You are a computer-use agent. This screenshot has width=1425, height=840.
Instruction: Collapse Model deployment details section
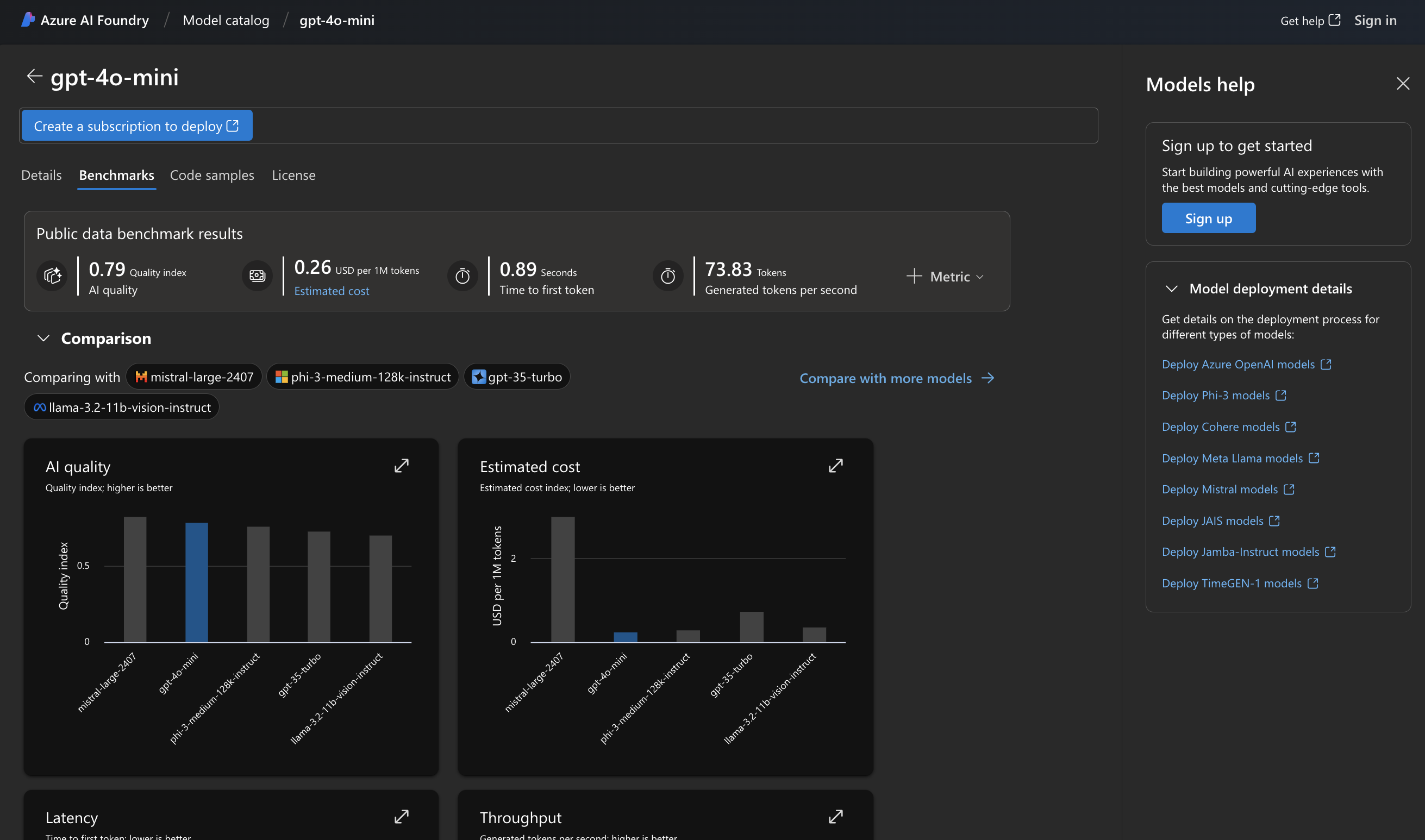(x=1171, y=289)
